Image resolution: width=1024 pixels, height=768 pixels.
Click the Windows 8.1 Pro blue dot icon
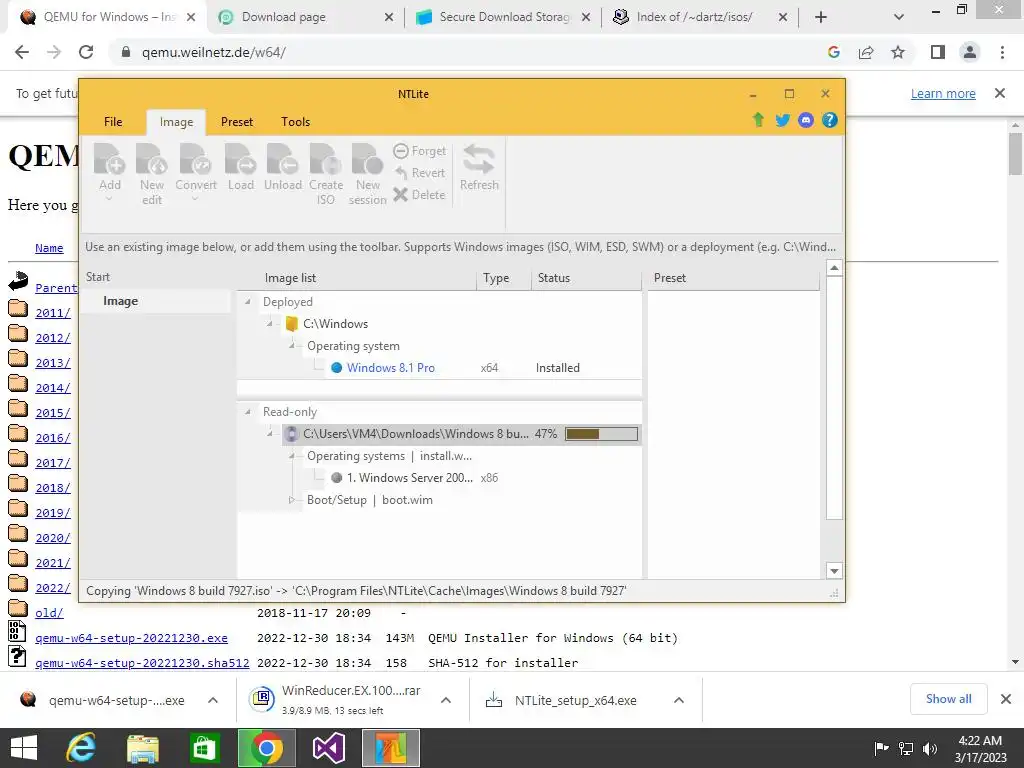click(x=336, y=368)
